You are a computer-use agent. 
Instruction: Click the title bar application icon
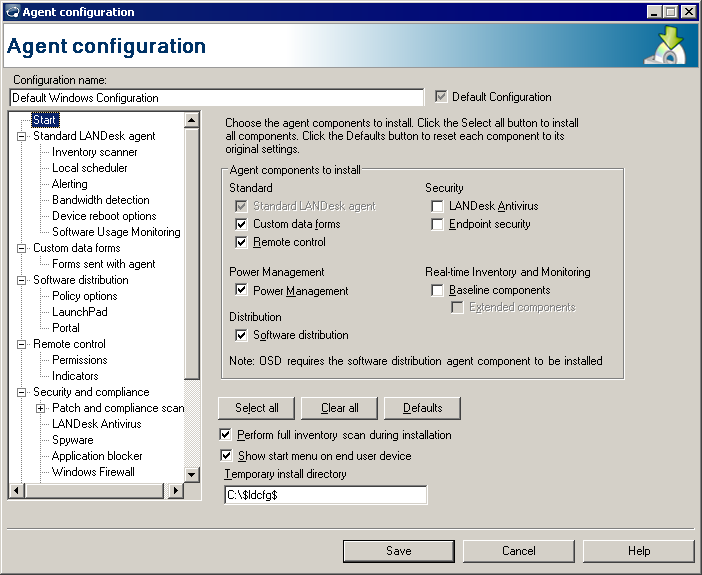12,12
